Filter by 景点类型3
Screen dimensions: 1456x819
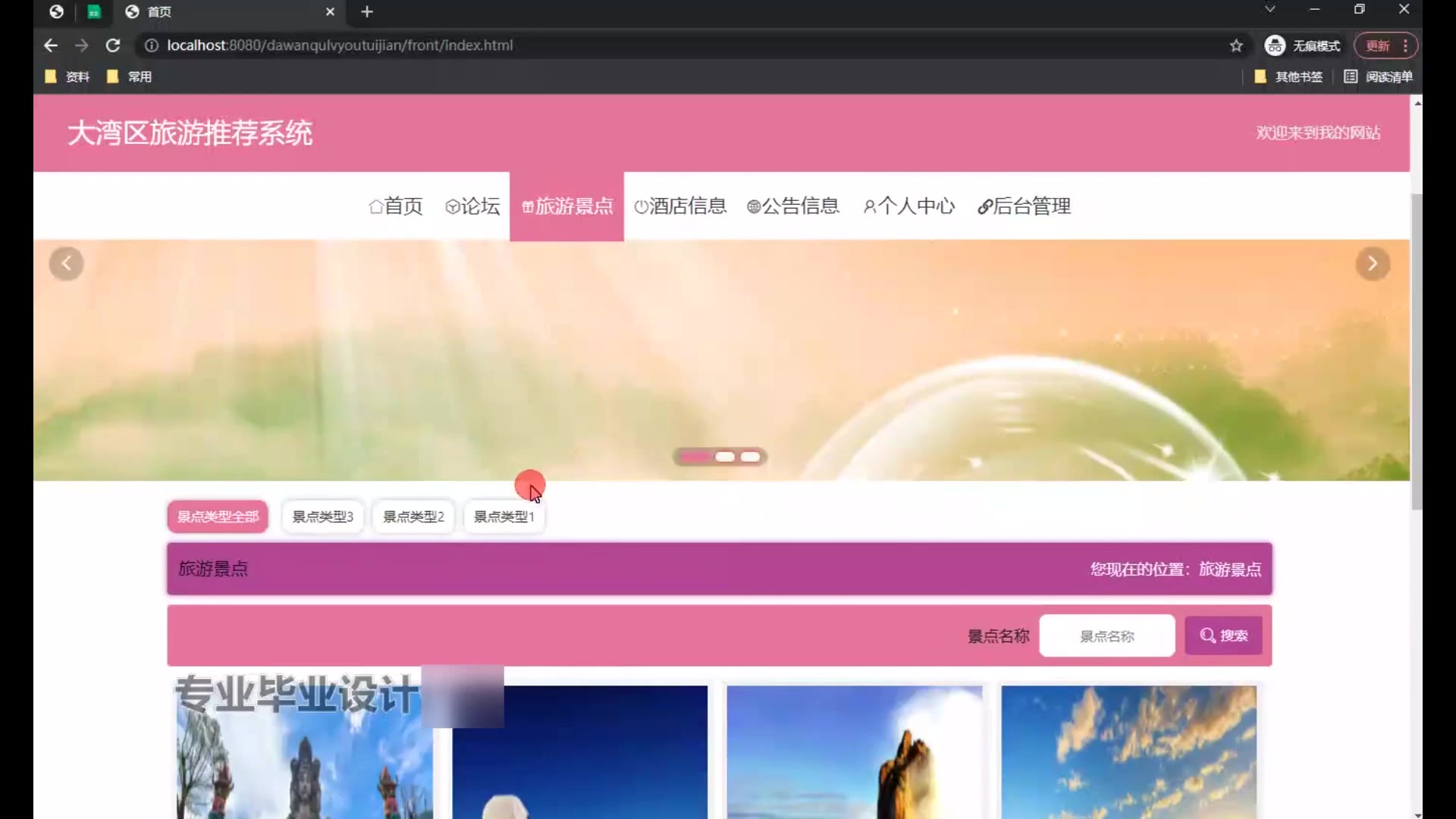(x=322, y=516)
